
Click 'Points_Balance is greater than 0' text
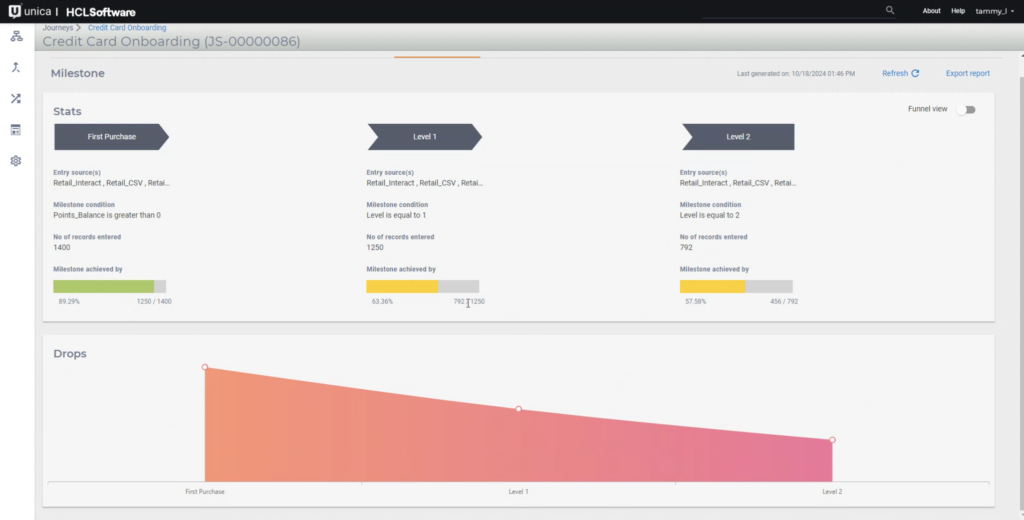point(107,215)
